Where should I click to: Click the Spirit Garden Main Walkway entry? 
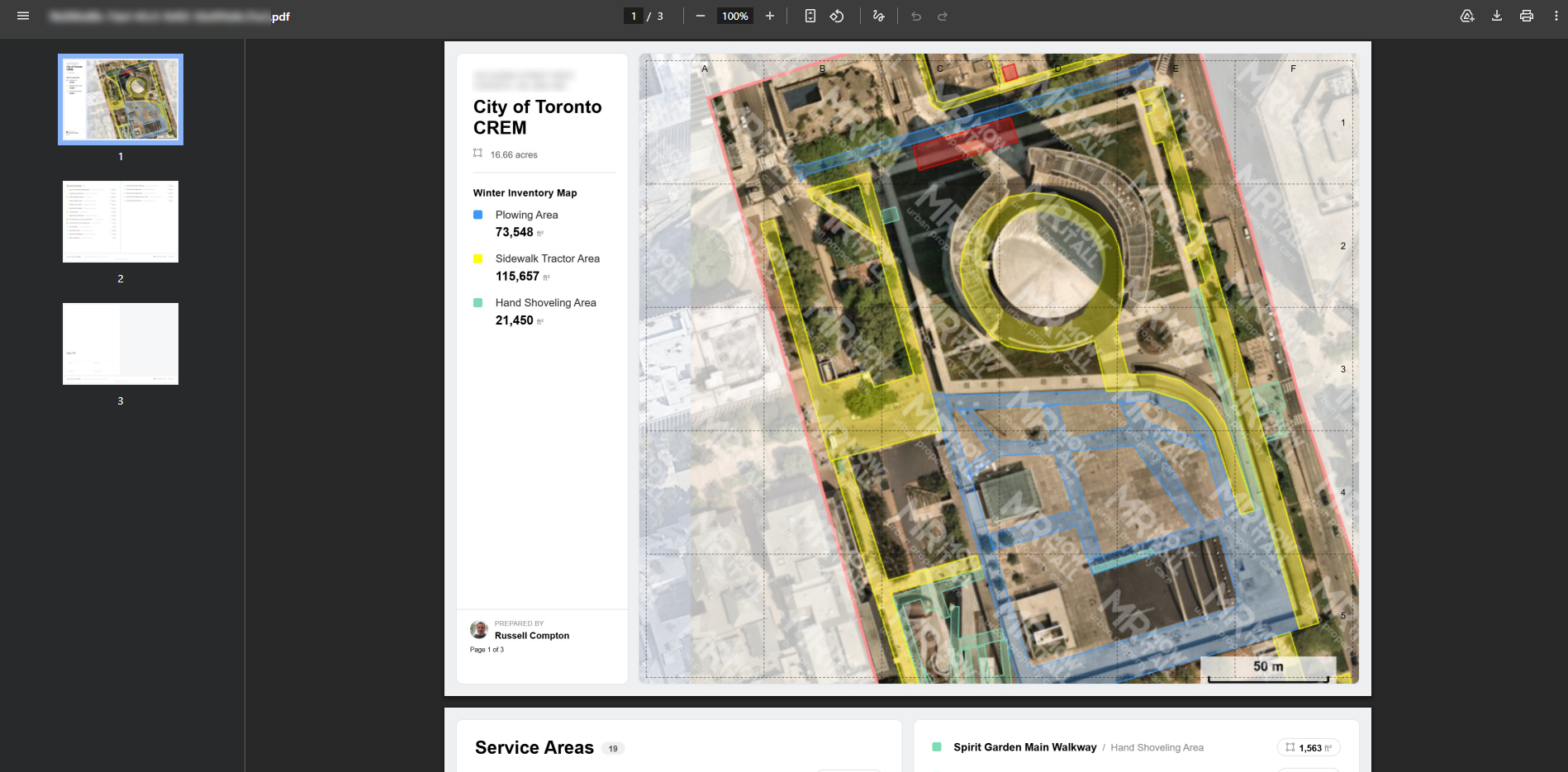(x=1025, y=747)
